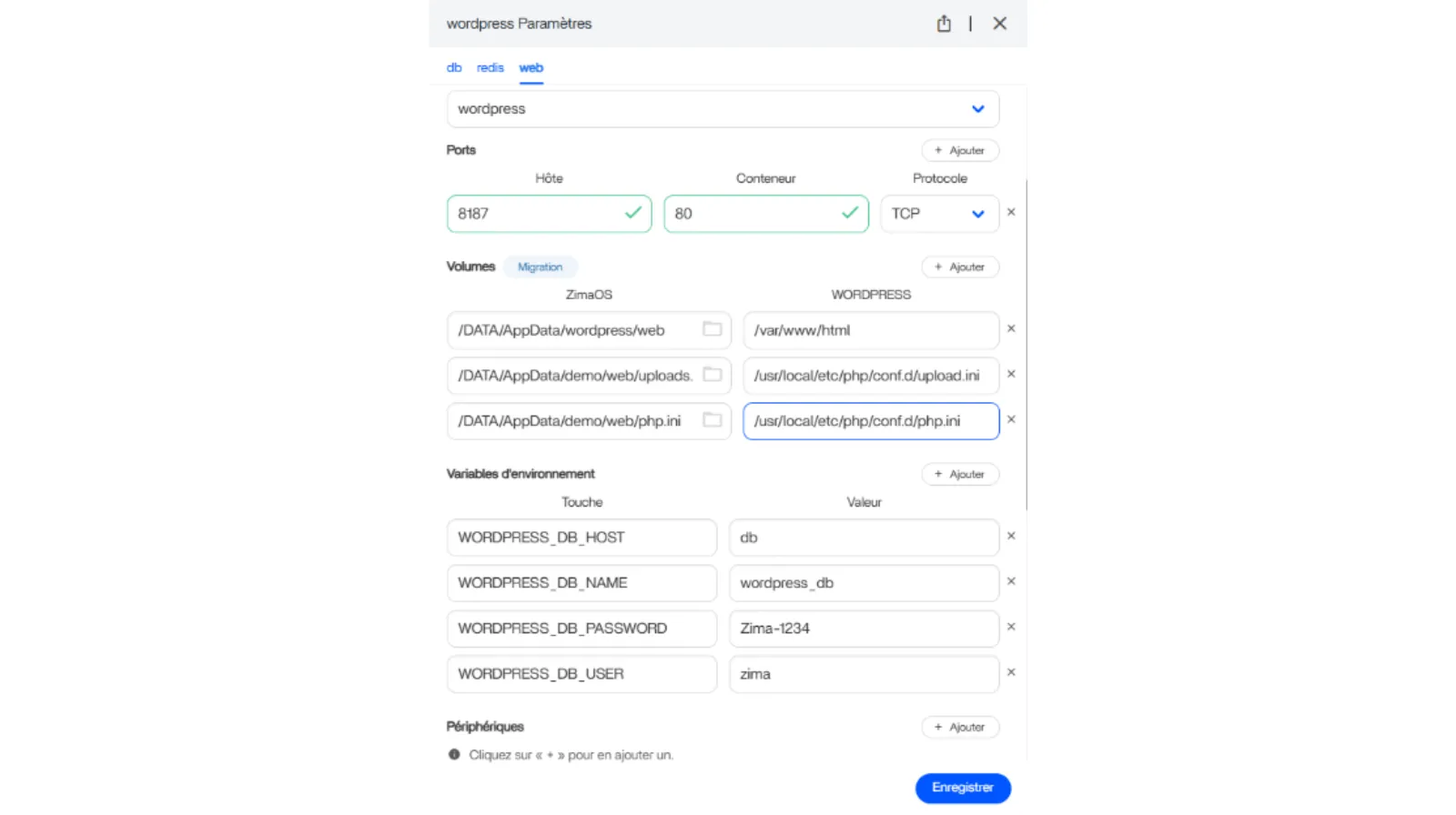Open folder picker for demo/web/uploads path
The width and height of the screenshot is (1456, 815).
[x=712, y=375]
